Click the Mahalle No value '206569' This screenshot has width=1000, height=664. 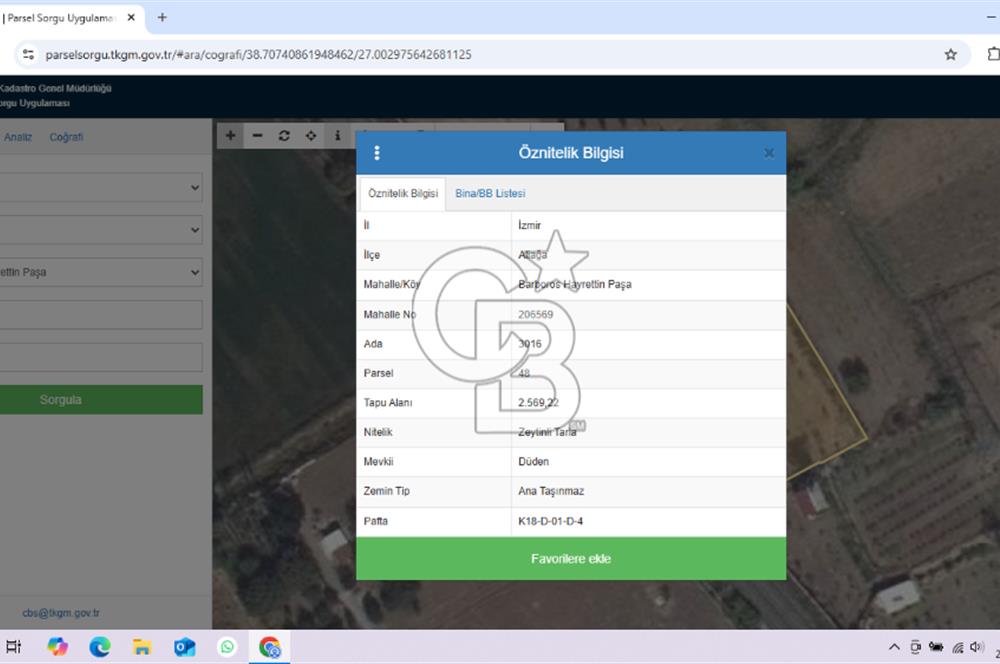[536, 314]
